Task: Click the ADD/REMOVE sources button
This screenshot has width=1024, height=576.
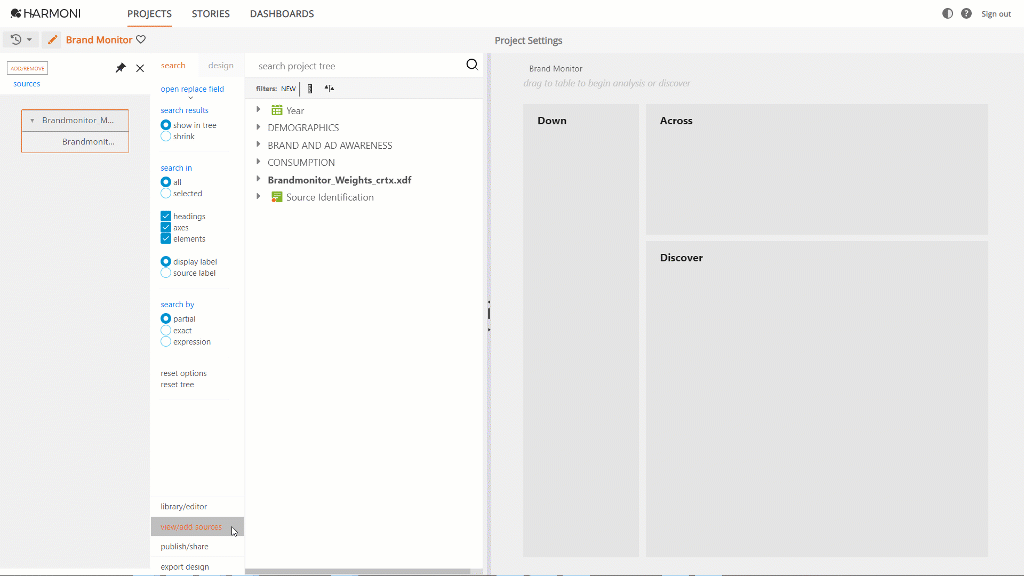Action: coord(27,68)
